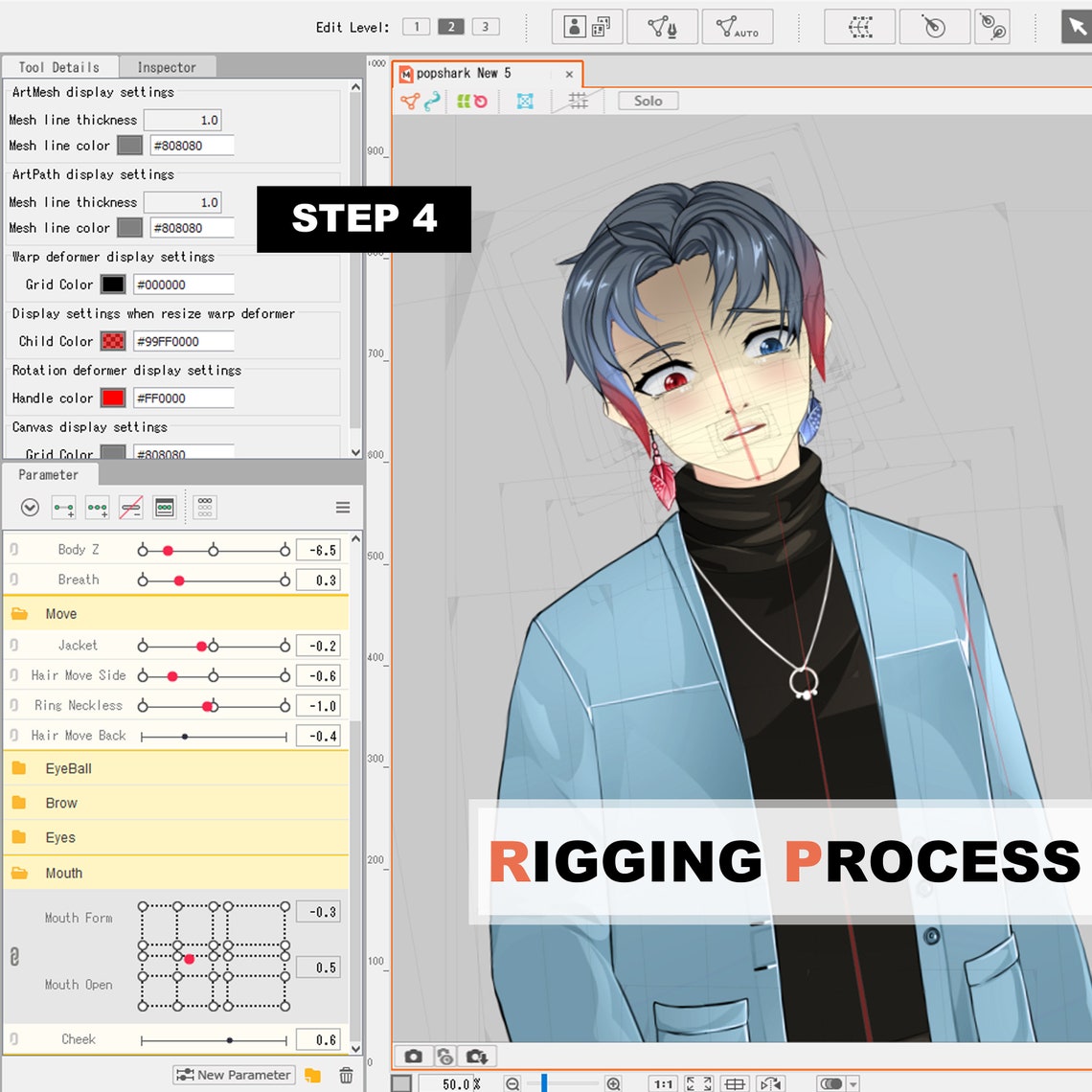The width and height of the screenshot is (1092, 1092).
Task: Toggle Solo mode for the canvas
Action: [648, 101]
